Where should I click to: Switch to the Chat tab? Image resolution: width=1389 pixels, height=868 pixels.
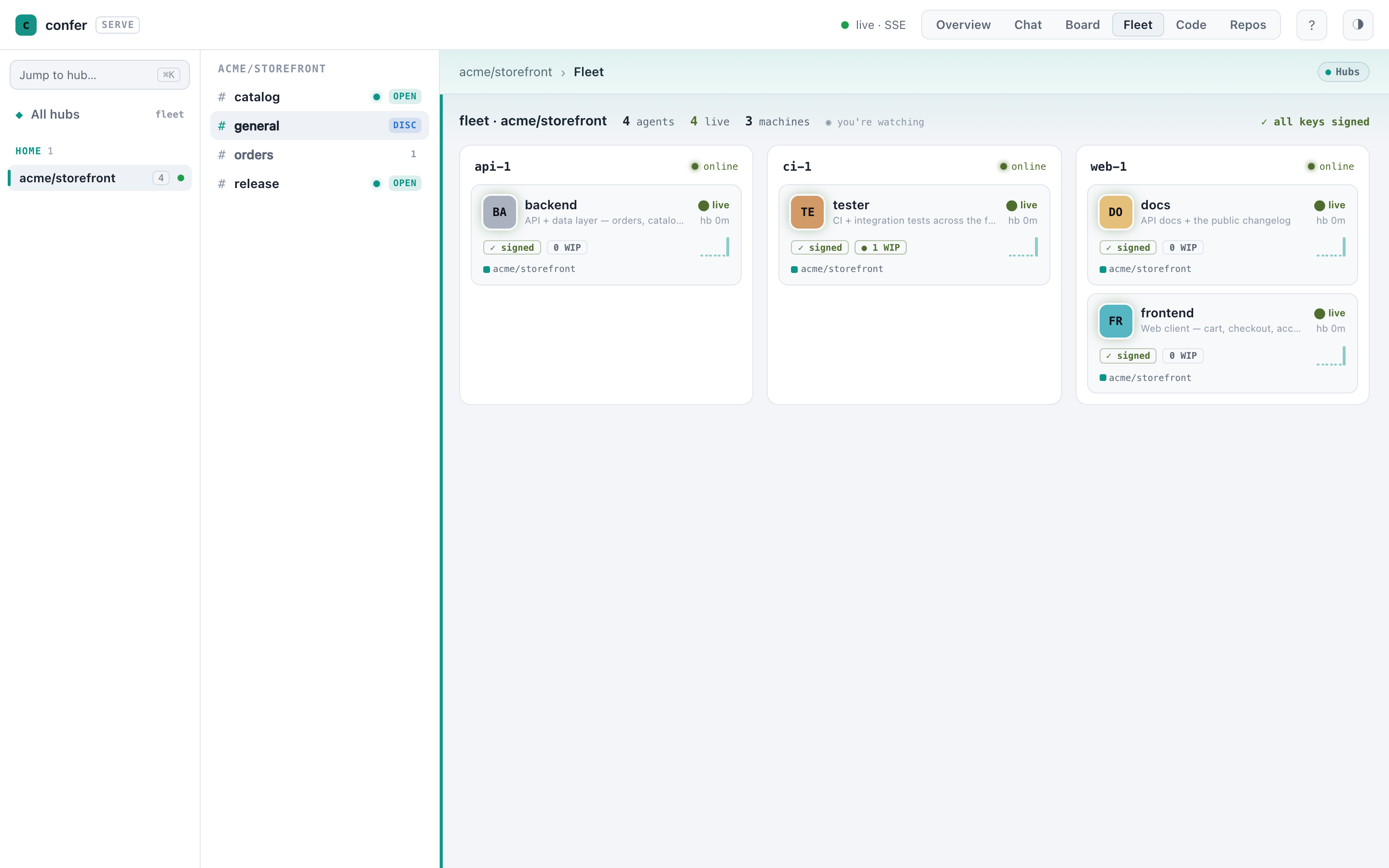1027,25
